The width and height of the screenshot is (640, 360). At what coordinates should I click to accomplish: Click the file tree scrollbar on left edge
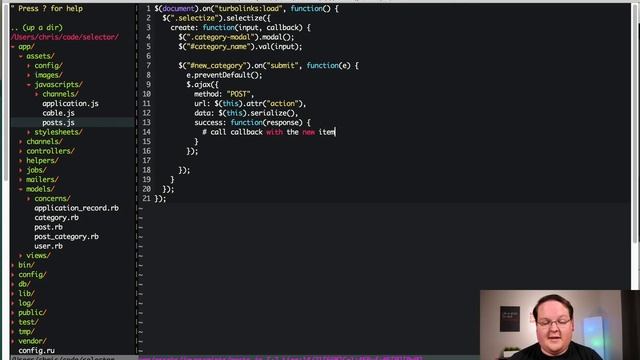click(x=6, y=92)
